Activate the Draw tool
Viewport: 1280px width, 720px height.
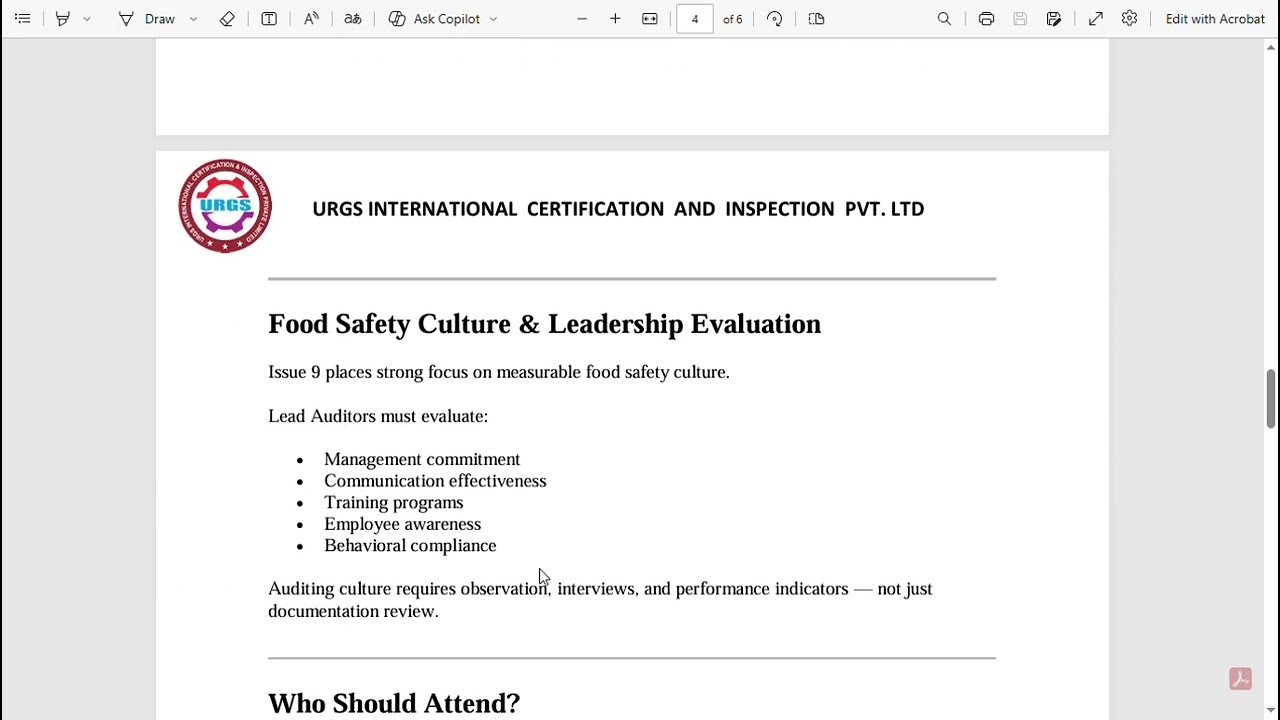coord(147,19)
